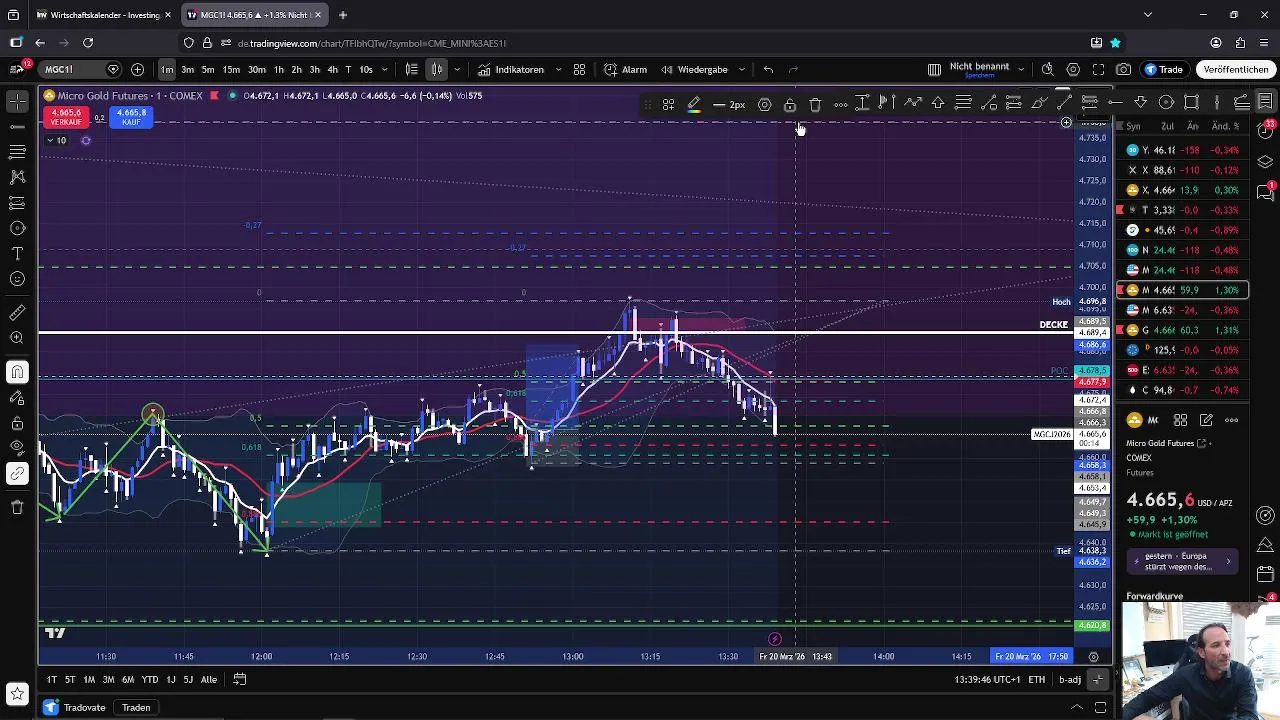
Task: Switch to the 4h timeframe
Action: coord(333,69)
